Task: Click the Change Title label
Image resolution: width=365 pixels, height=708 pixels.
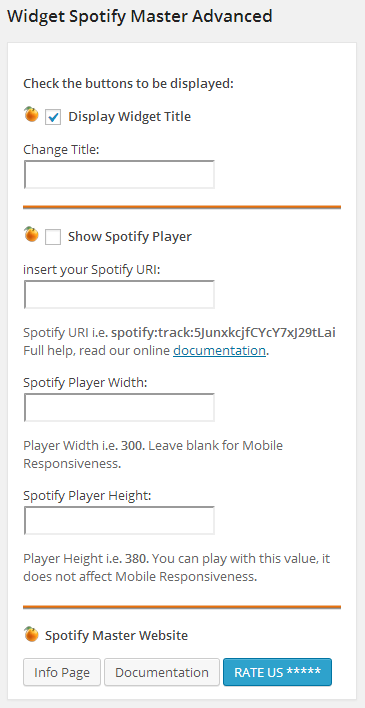Action: pos(61,149)
